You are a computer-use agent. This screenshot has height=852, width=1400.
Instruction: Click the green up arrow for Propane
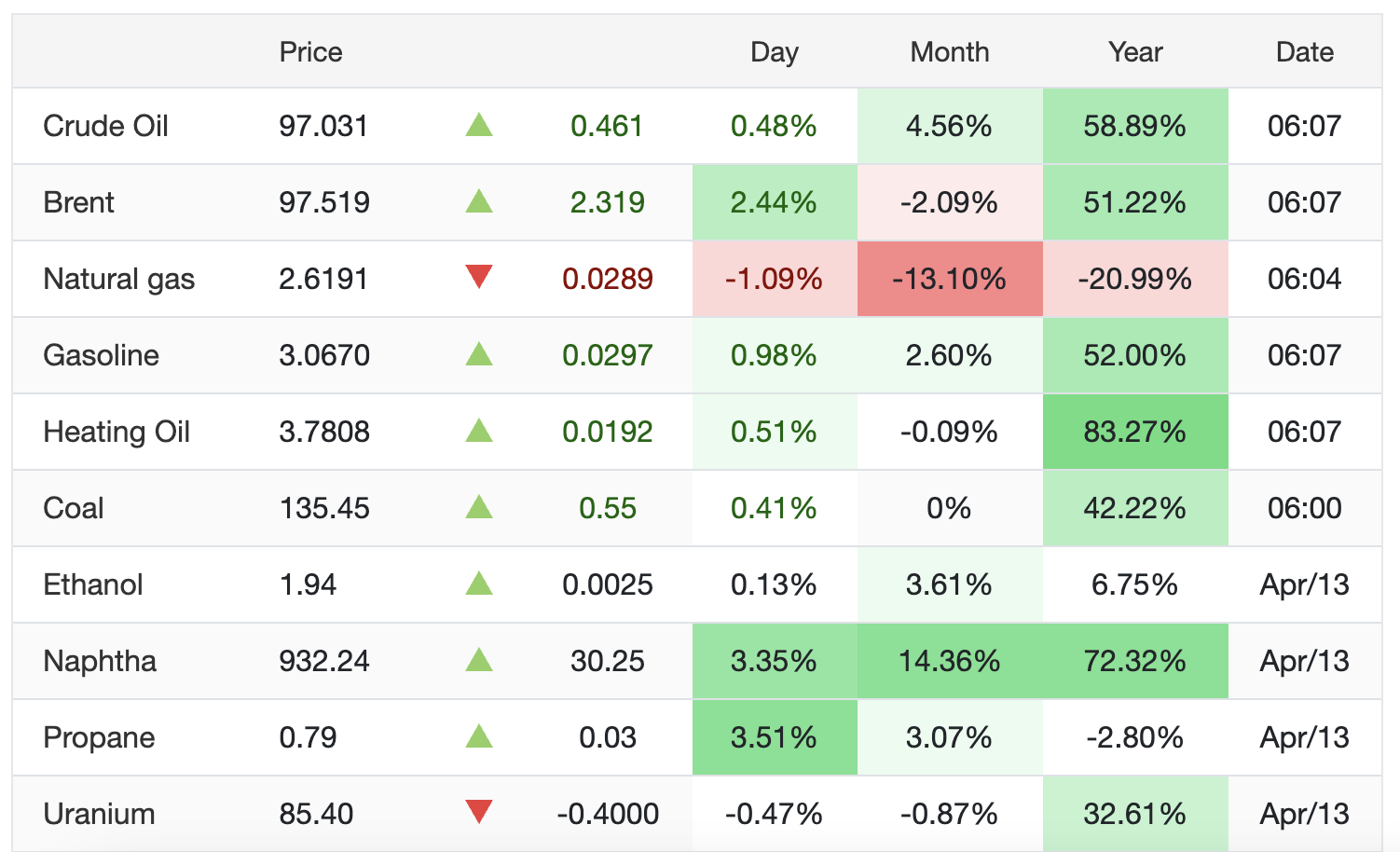(478, 736)
